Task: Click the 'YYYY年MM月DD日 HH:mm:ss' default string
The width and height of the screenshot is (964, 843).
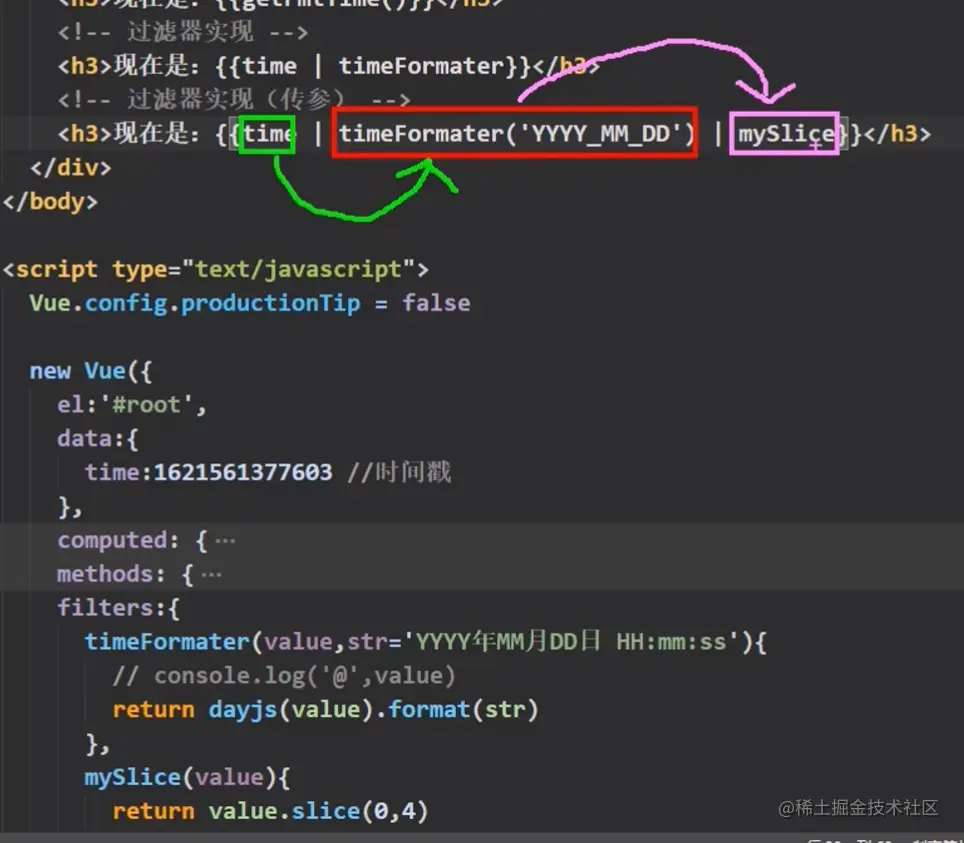Action: point(572,642)
